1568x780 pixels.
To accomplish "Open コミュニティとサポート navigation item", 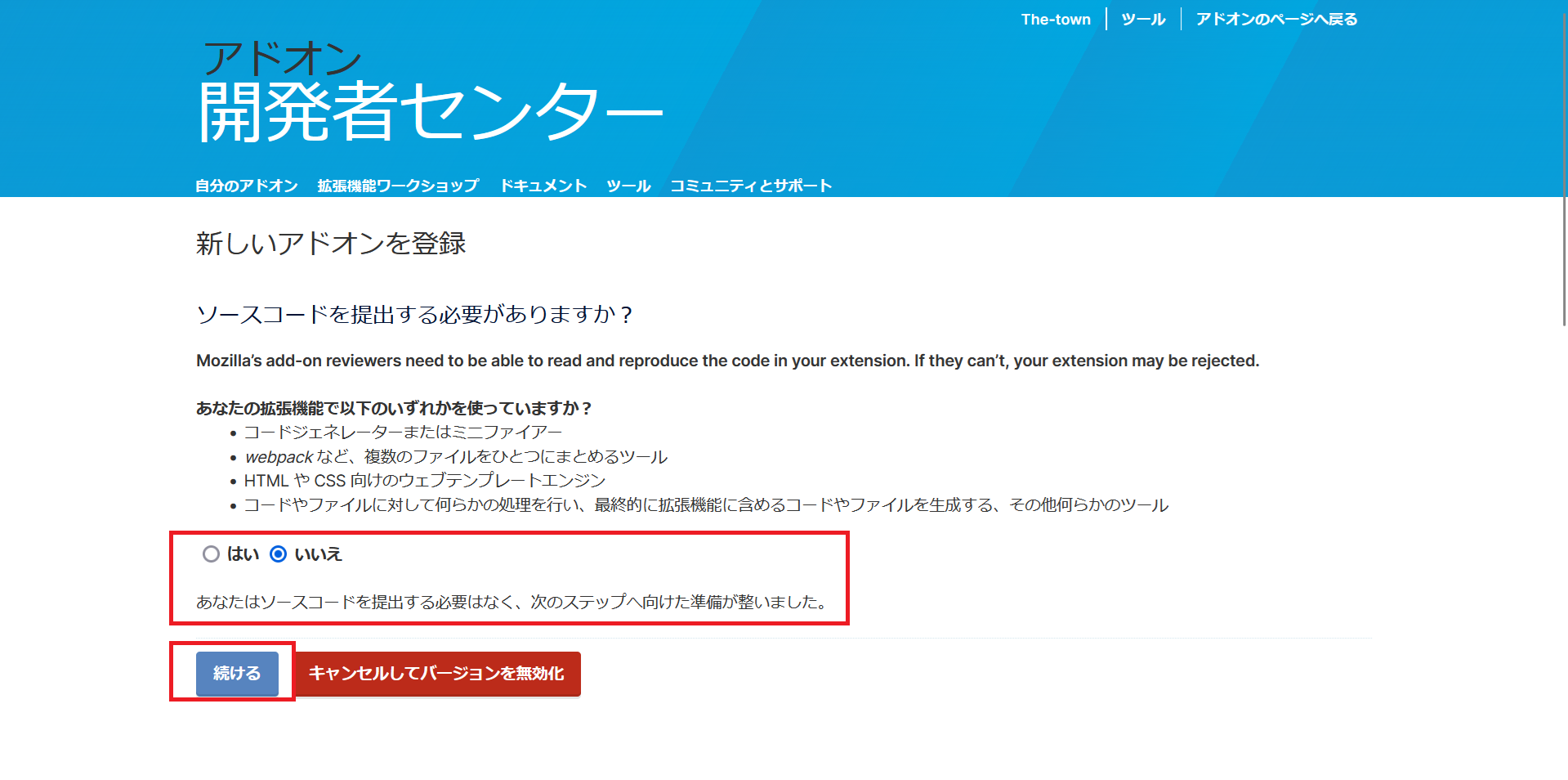I will [x=750, y=185].
